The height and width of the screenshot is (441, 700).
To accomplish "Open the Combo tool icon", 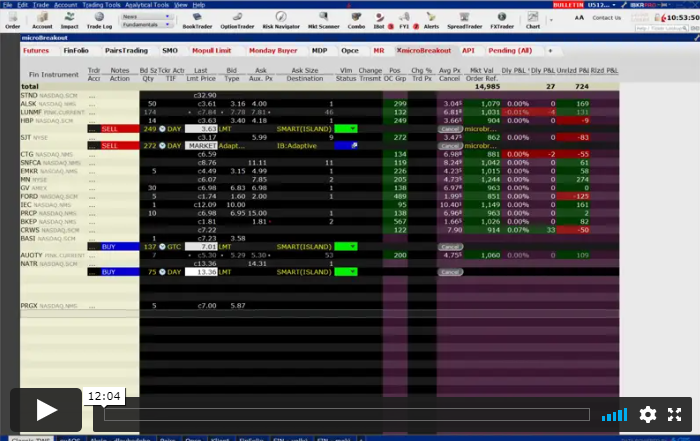I will pos(356,21).
